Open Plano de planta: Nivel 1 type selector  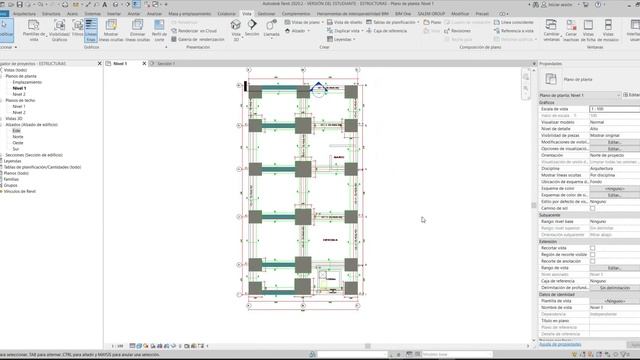[580, 95]
